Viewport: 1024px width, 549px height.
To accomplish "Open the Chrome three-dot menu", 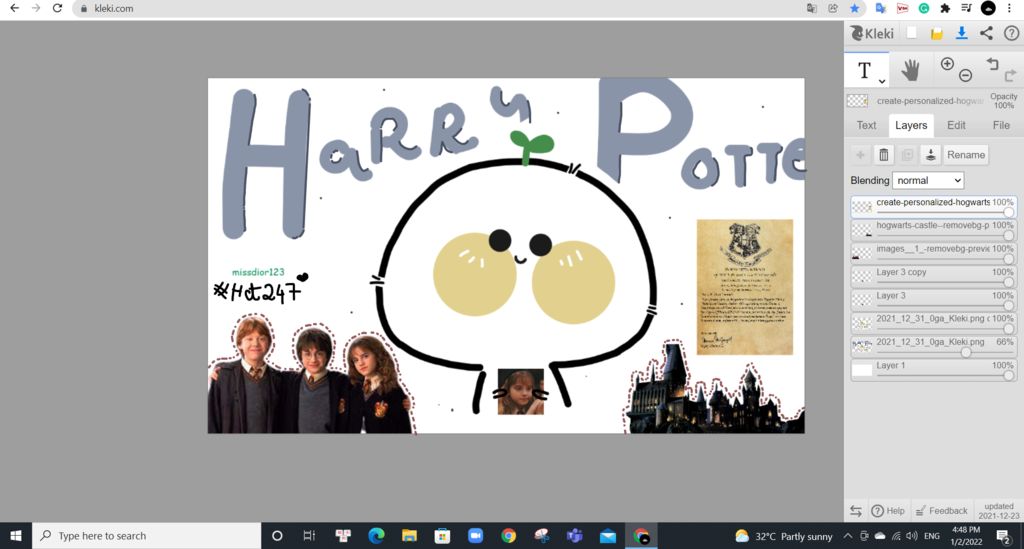I will click(x=1009, y=8).
